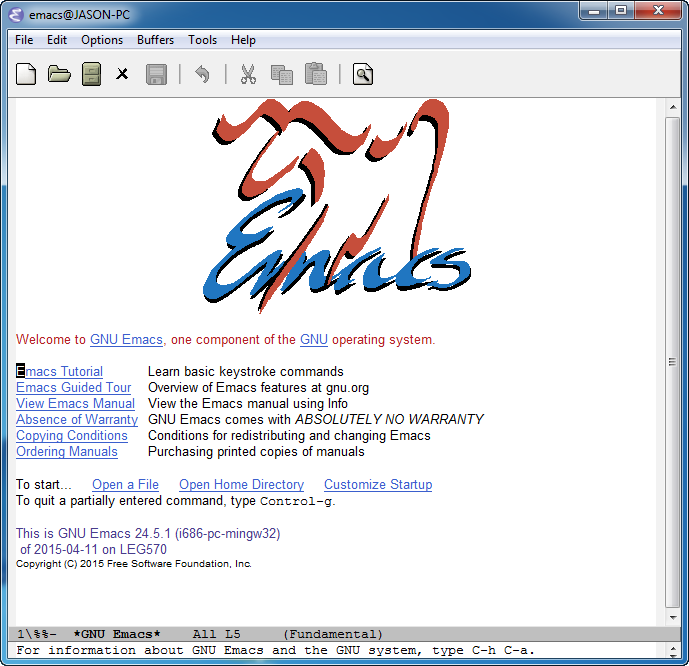Click the minibuffer scrollbar down arrow
The width and height of the screenshot is (689, 666).
[673, 655]
